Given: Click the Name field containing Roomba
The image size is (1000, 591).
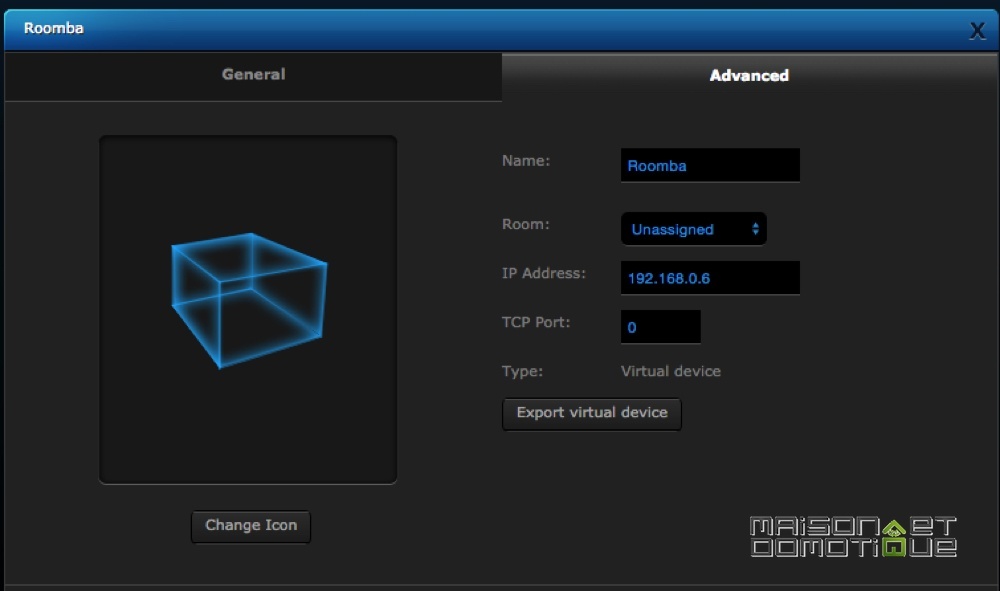Looking at the screenshot, I should 710,166.
